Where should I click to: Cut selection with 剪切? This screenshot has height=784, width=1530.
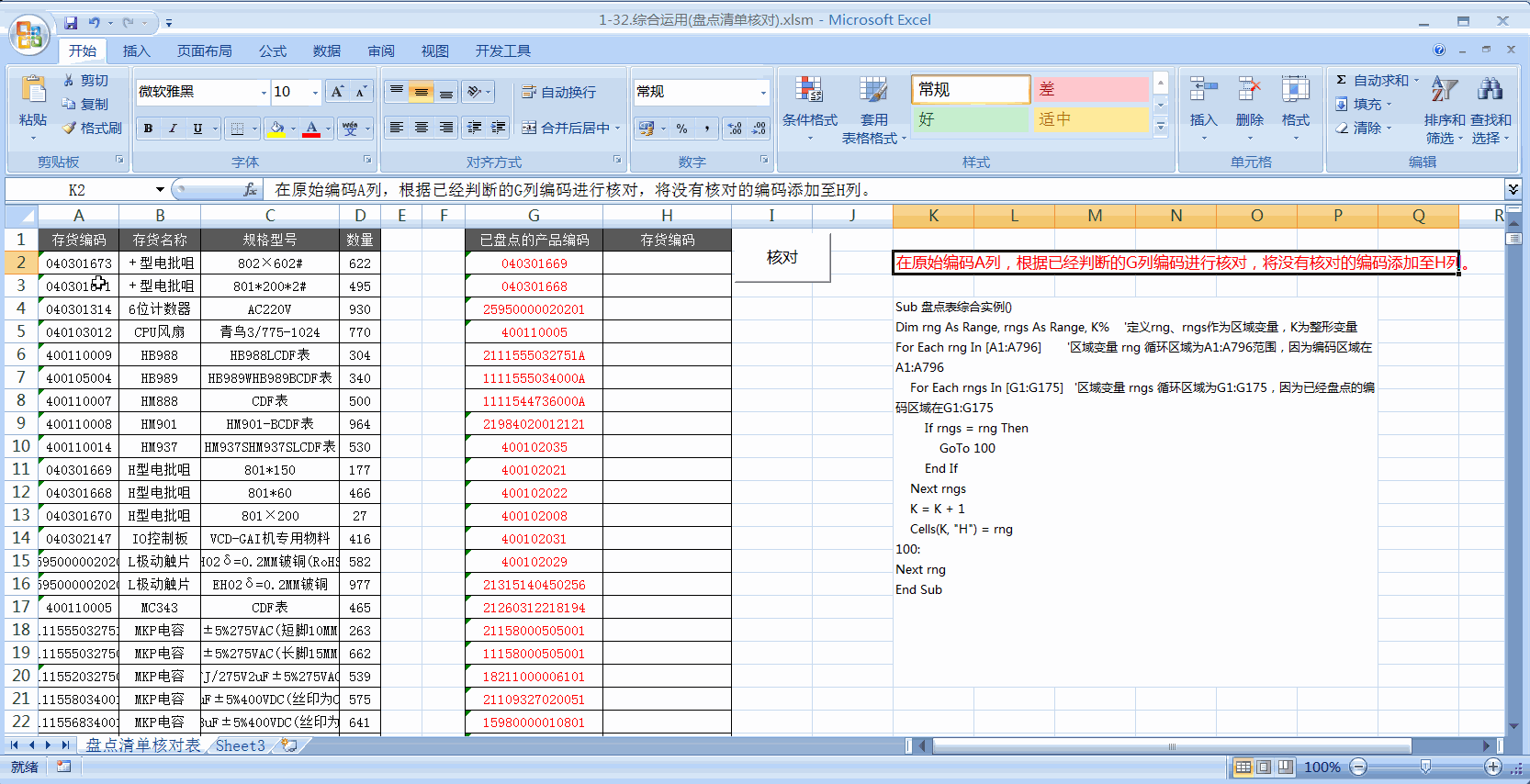pos(85,81)
